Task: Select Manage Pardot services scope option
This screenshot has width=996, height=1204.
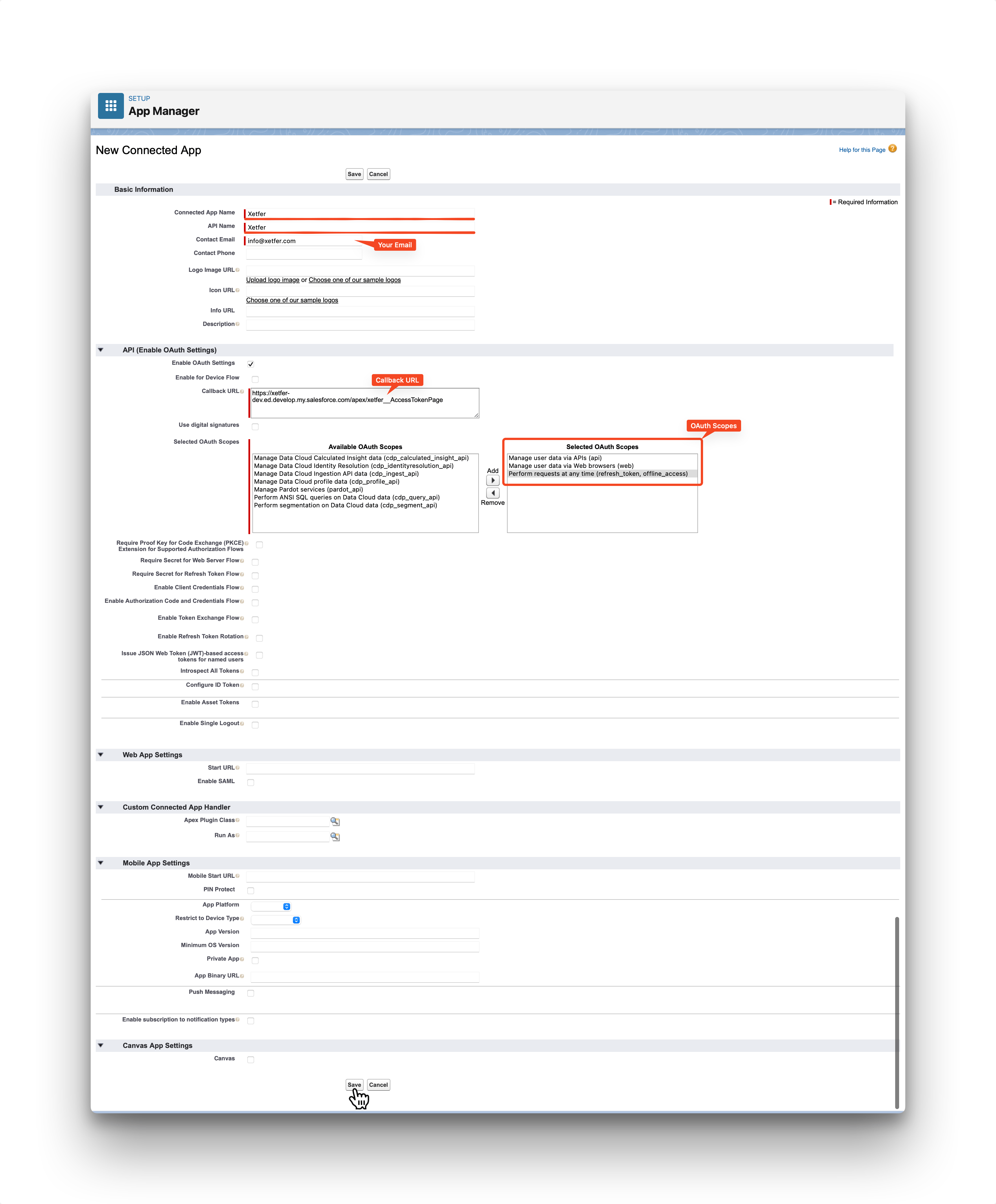Action: [x=308, y=490]
